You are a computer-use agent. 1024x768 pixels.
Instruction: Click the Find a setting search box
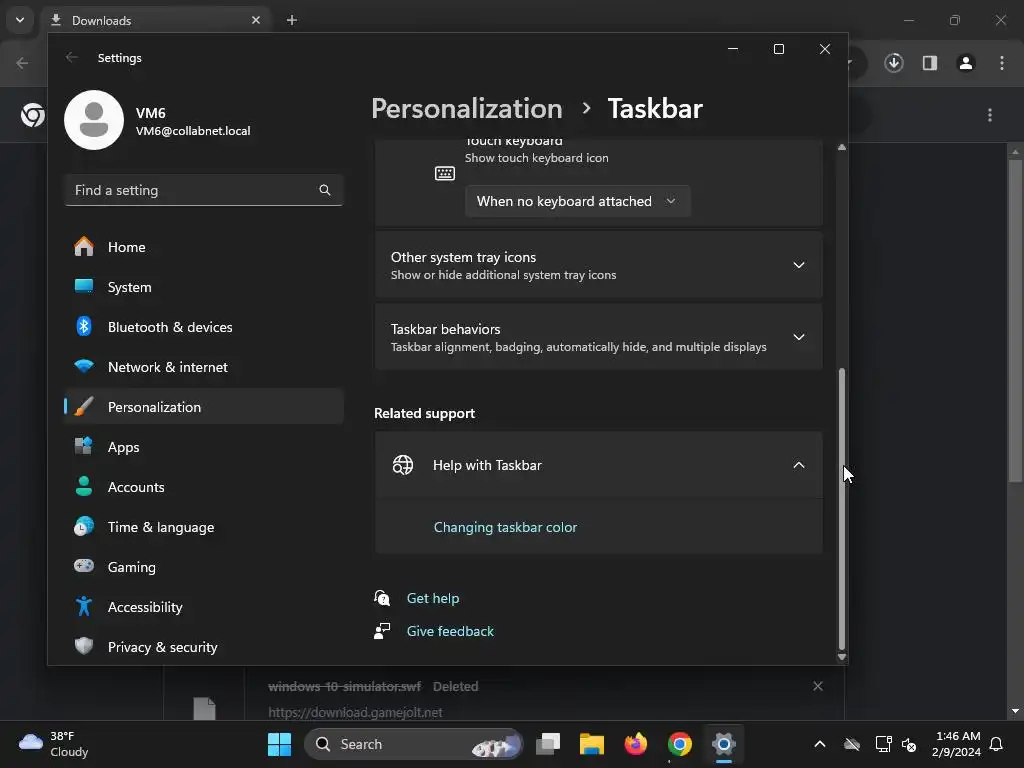(204, 190)
